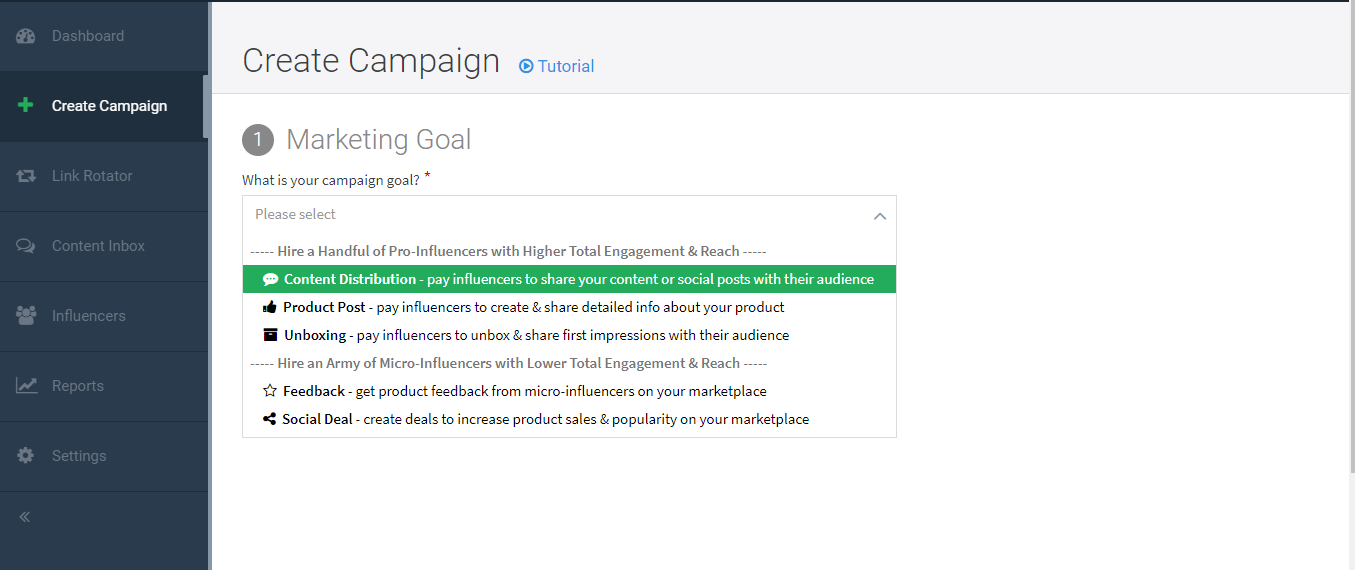Go to the Link Rotator page
1355x570 pixels.
92,176
